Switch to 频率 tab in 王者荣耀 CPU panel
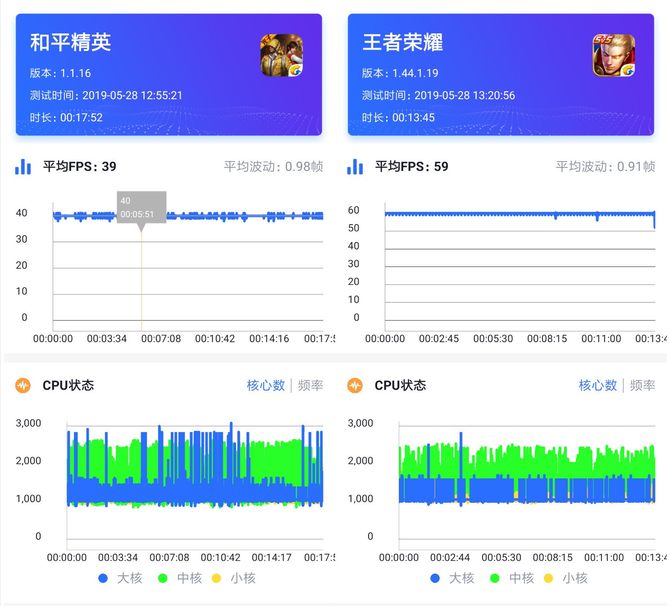 click(642, 385)
